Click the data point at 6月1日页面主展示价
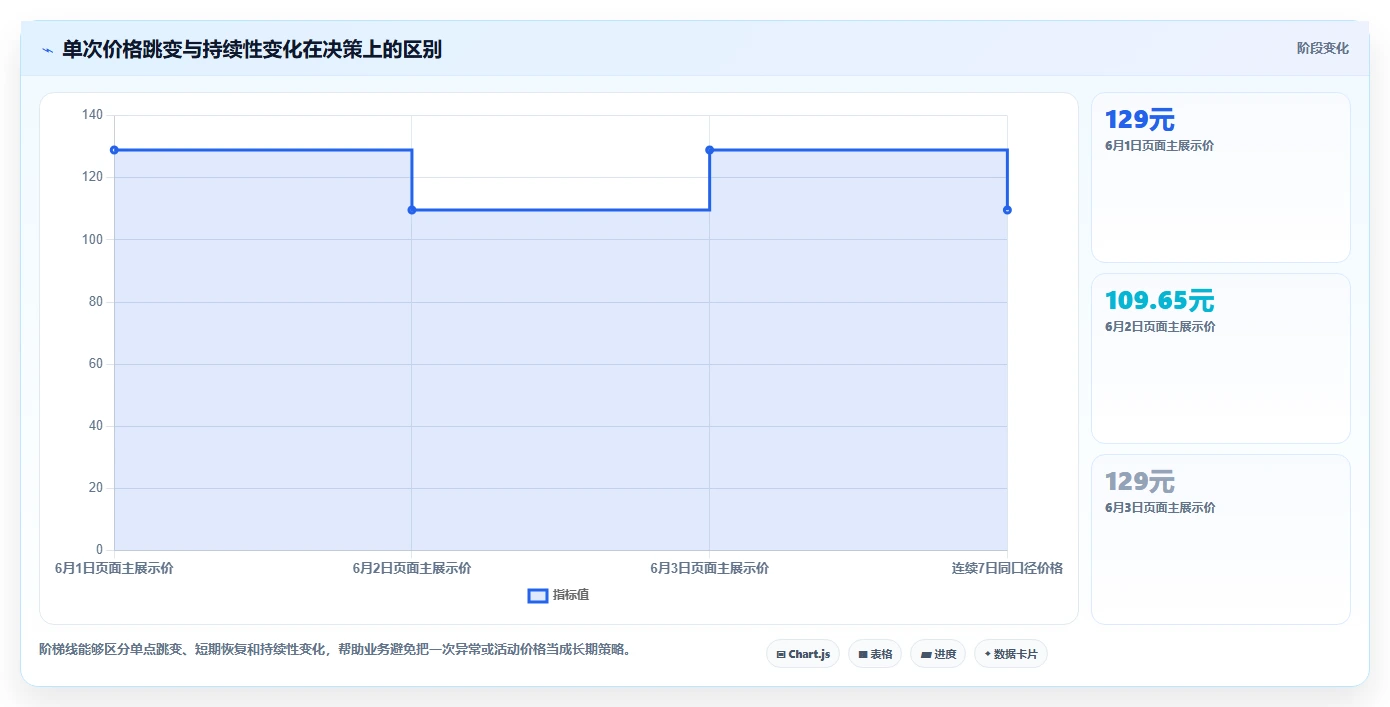Screen dimensions: 1390x707 click(x=114, y=150)
